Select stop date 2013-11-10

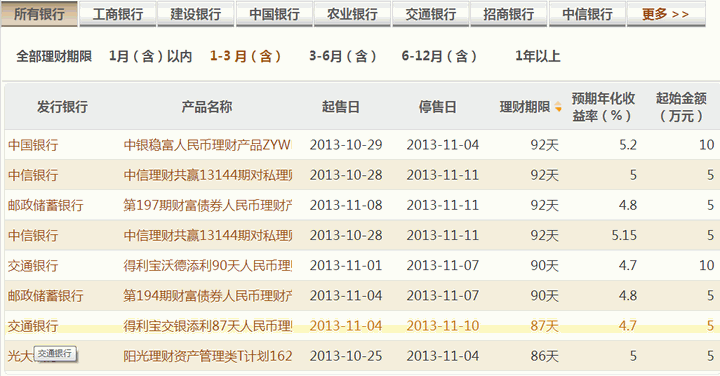(443, 326)
